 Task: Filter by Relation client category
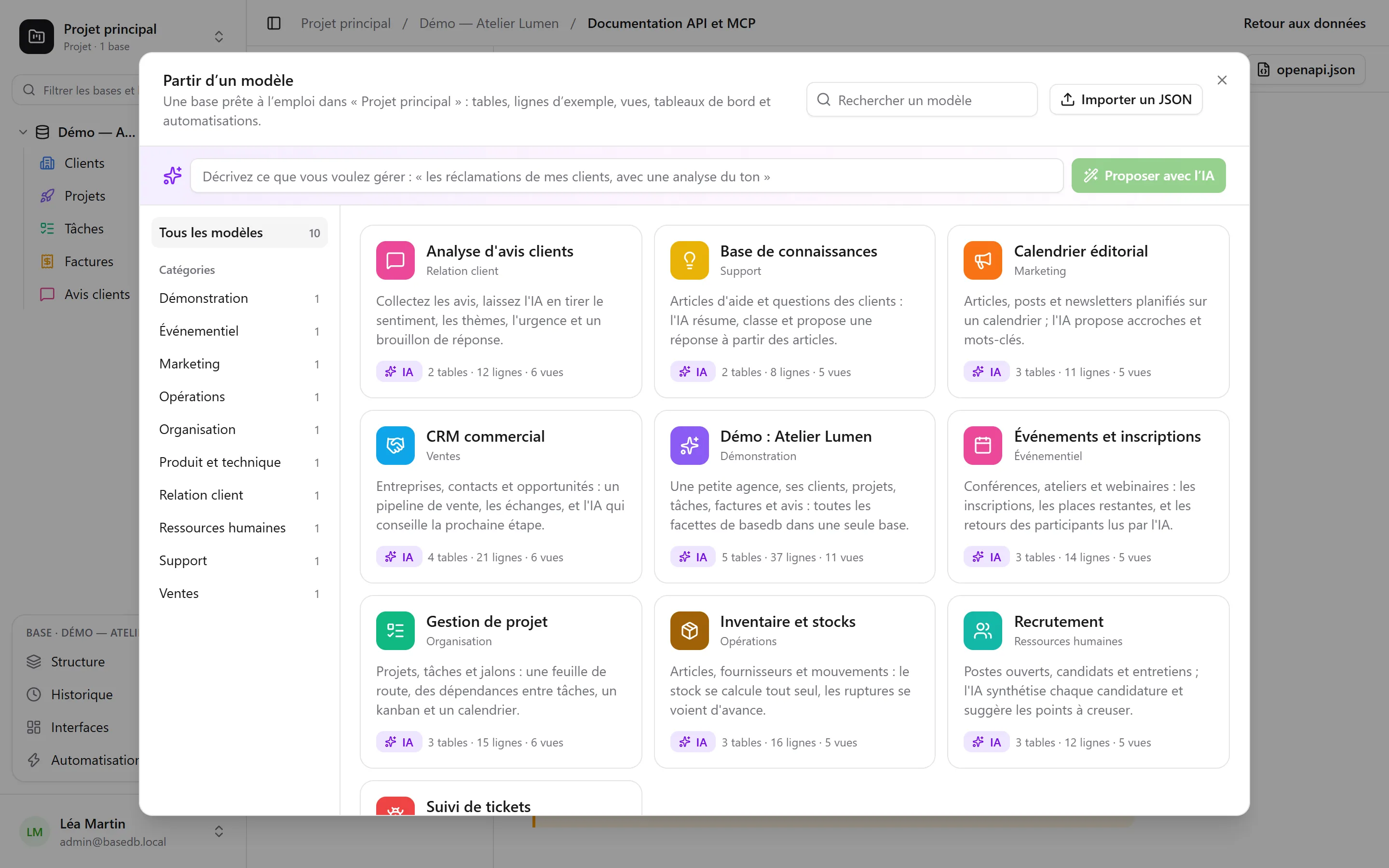239,495
